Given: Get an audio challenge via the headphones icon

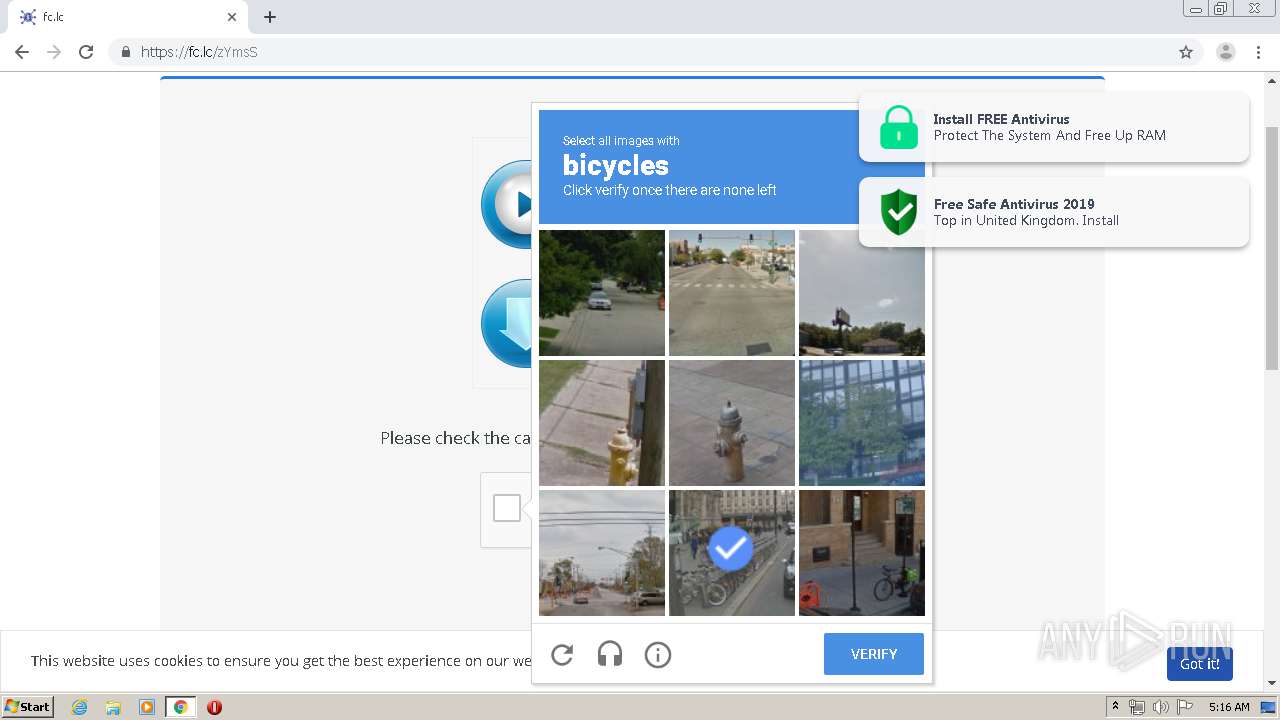Looking at the screenshot, I should point(610,655).
